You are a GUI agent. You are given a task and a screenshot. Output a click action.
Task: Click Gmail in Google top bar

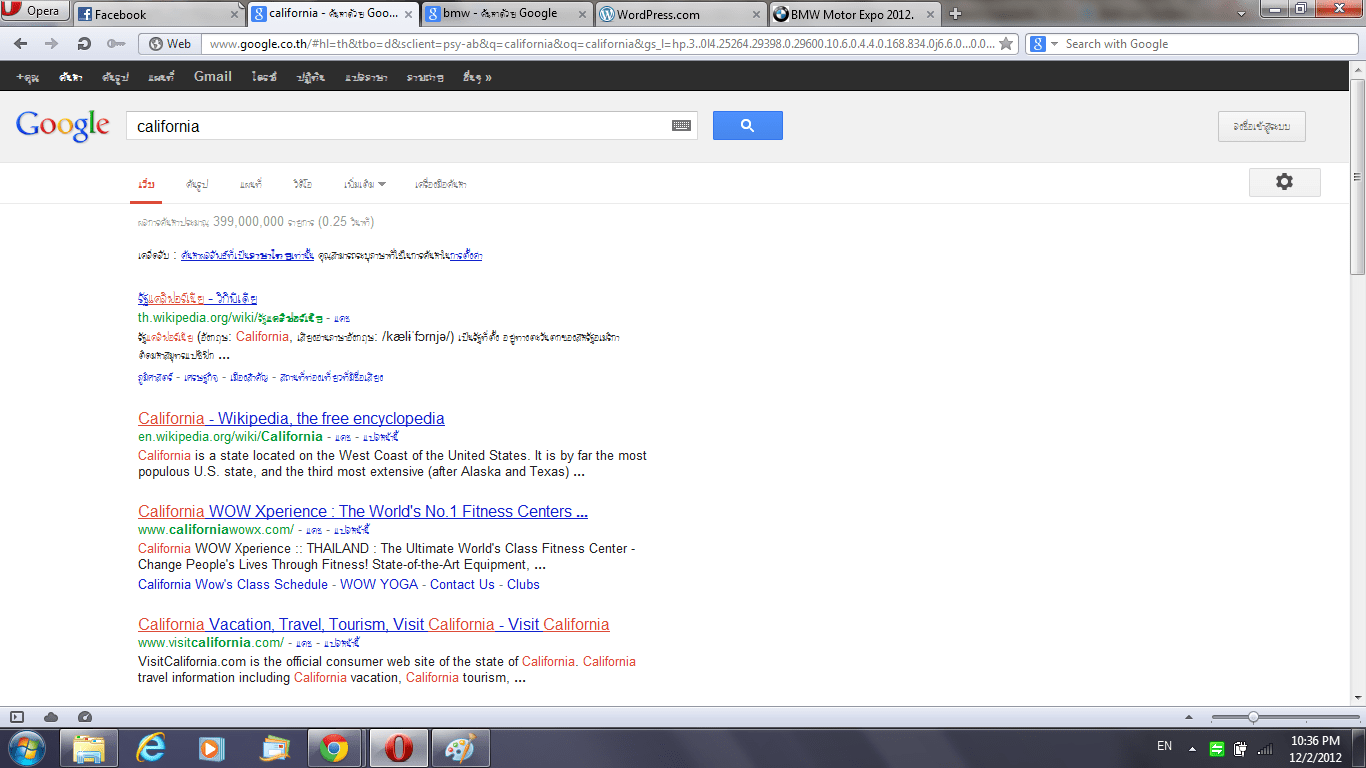click(x=213, y=77)
